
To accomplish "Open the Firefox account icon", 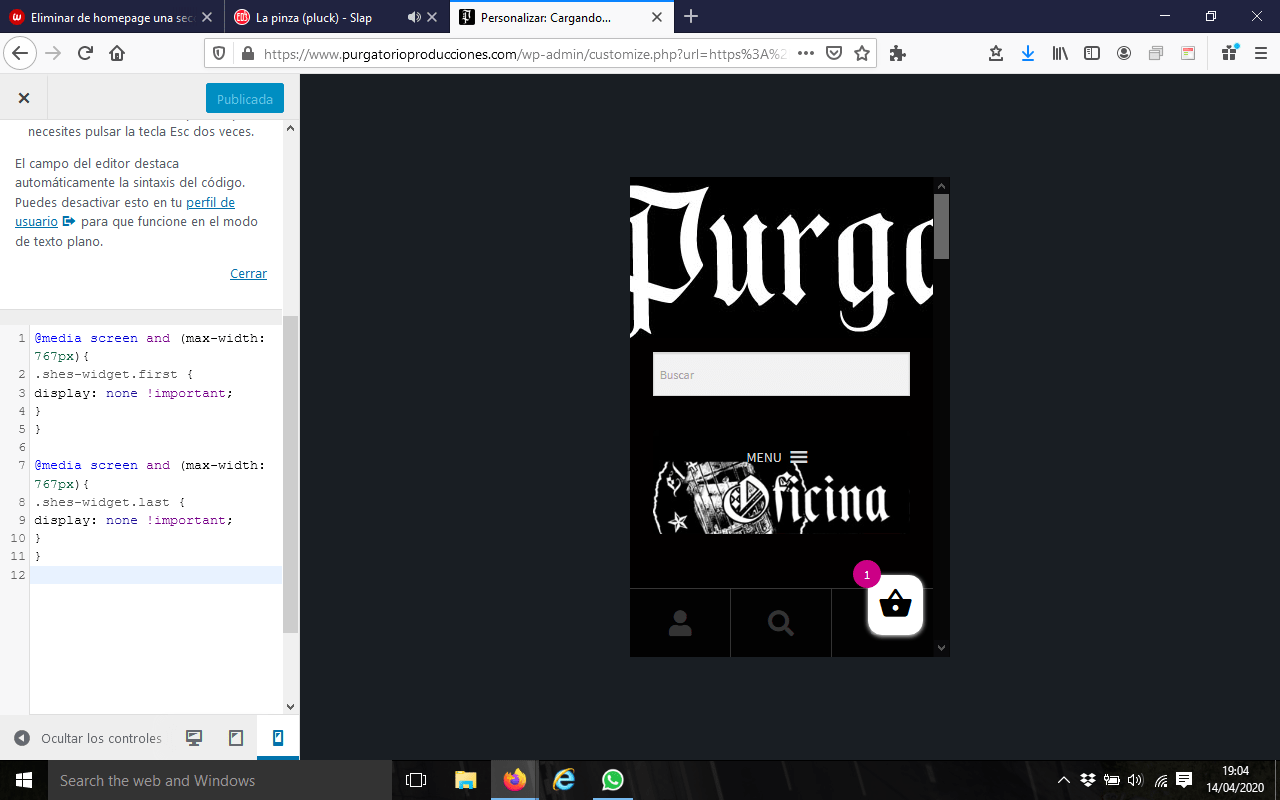I will [1124, 53].
